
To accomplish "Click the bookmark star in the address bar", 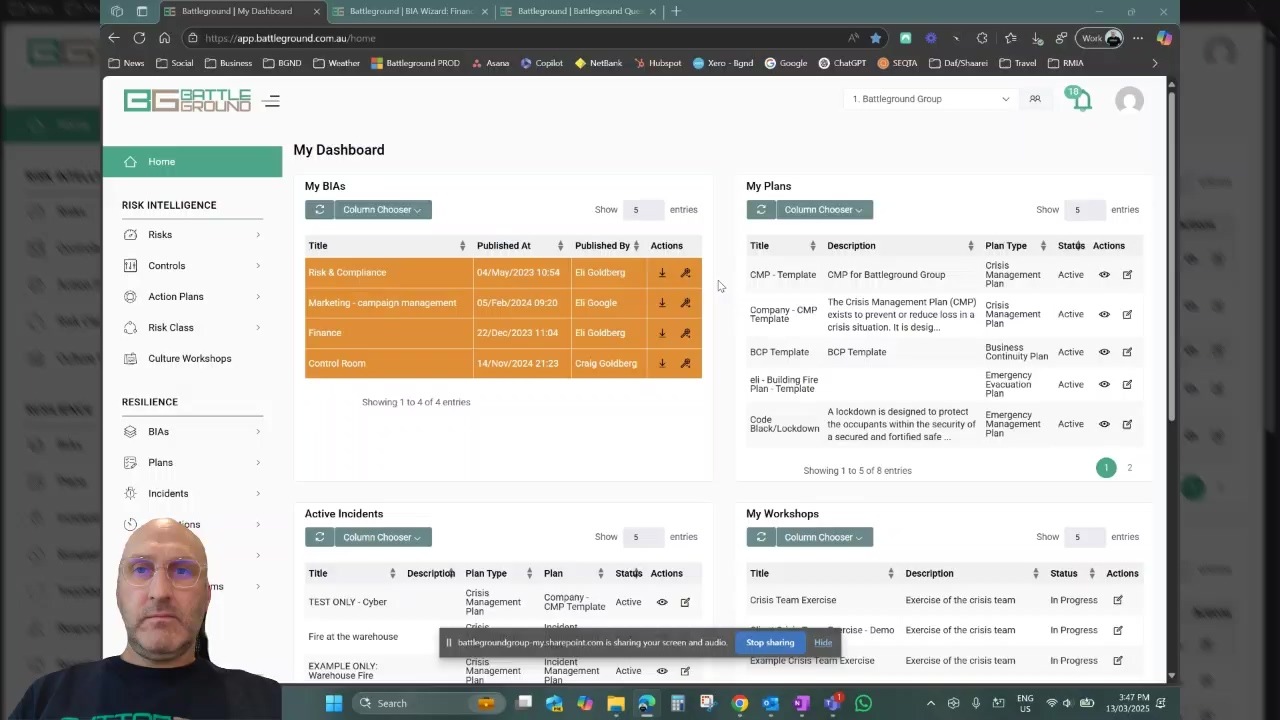I will pos(875,38).
